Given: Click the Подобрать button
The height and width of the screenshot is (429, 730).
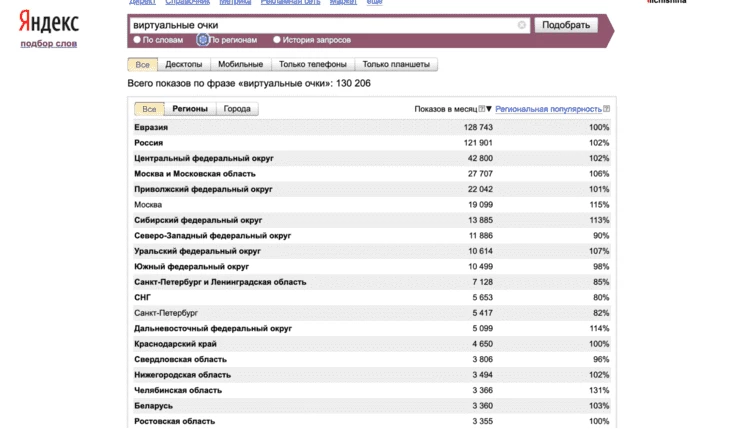Looking at the screenshot, I should point(566,25).
